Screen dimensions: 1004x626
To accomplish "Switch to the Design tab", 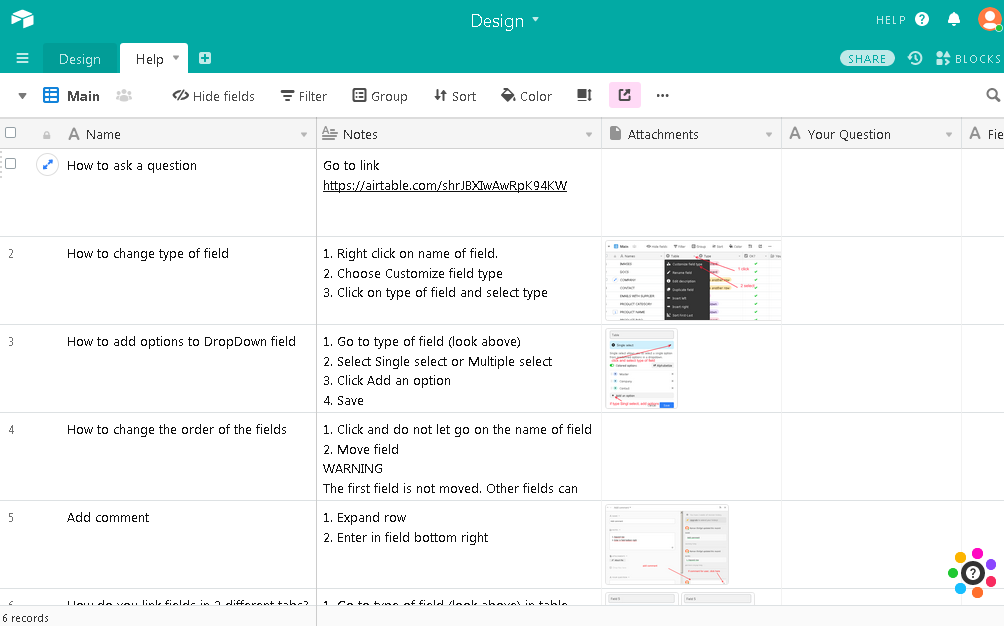I will coord(80,58).
